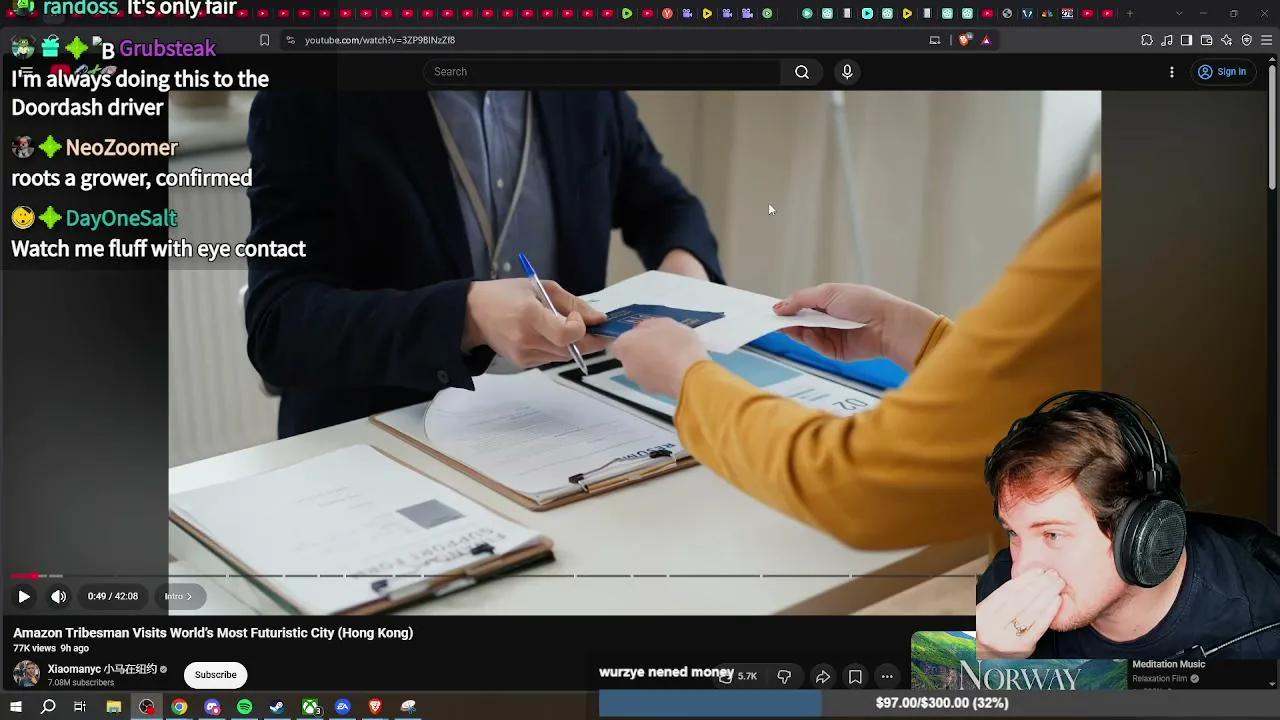View site information icon
Screen dimensions: 1280x720
click(x=290, y=40)
